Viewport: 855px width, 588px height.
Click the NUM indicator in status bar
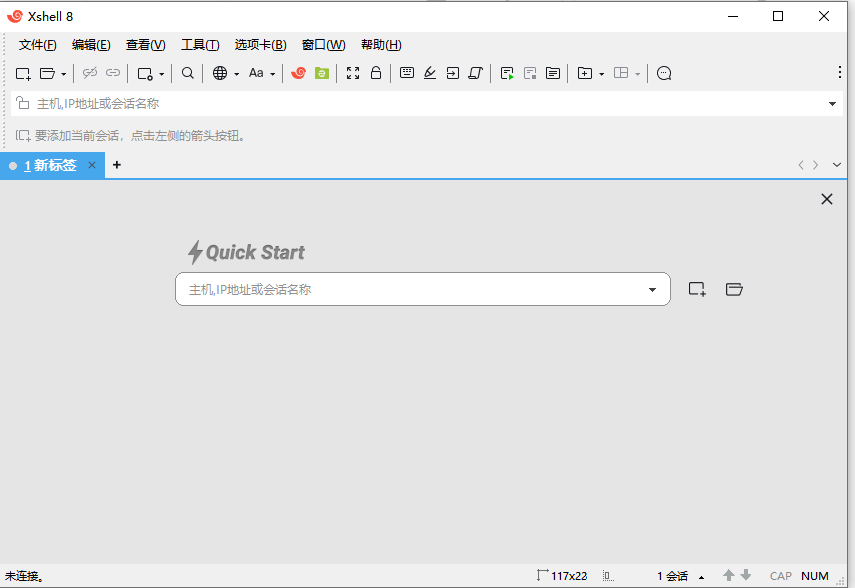(x=815, y=576)
